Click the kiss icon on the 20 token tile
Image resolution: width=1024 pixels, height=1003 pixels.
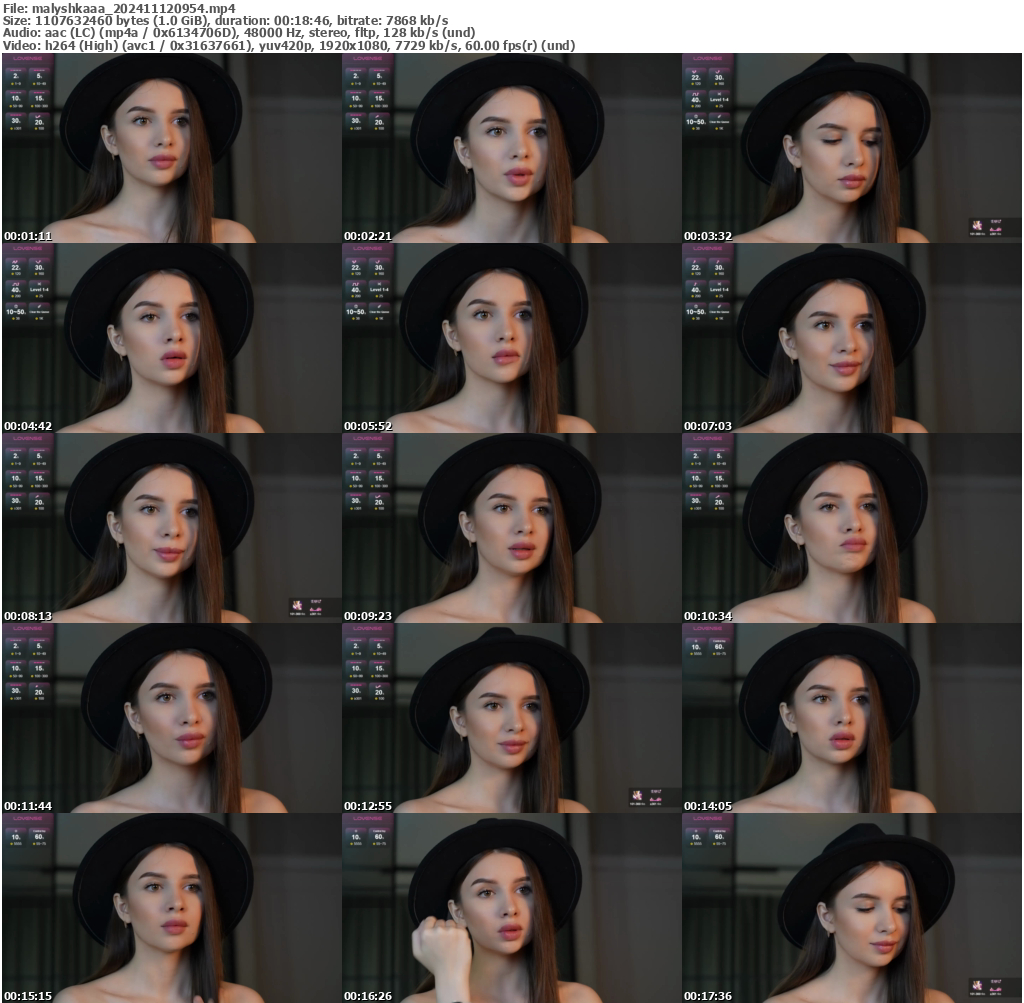(x=38, y=116)
